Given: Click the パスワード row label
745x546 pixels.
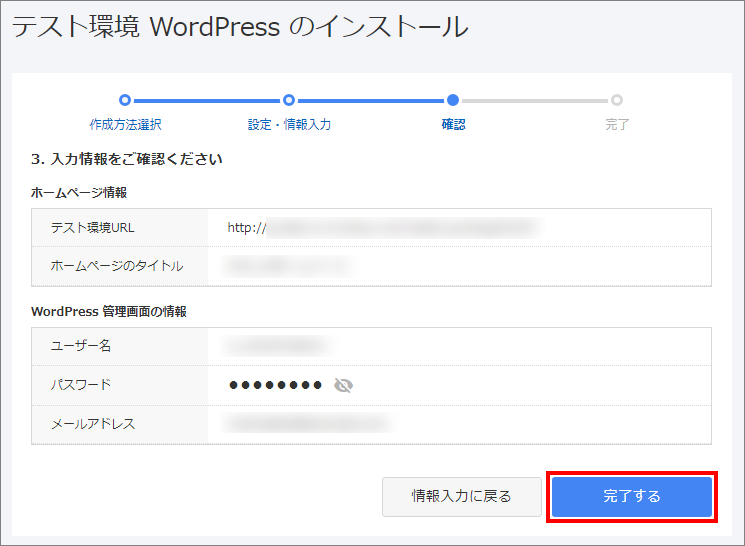Looking at the screenshot, I should pos(81,384).
